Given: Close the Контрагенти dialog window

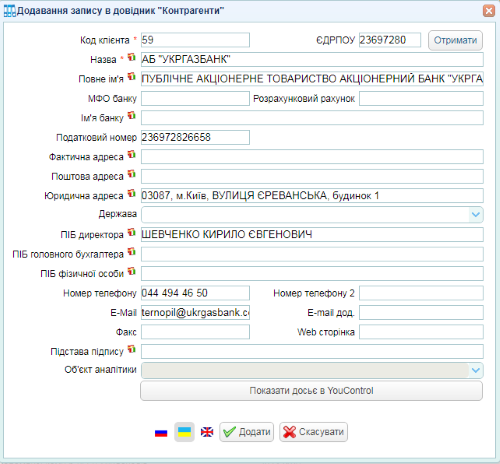Looking at the screenshot, I should point(489,11).
